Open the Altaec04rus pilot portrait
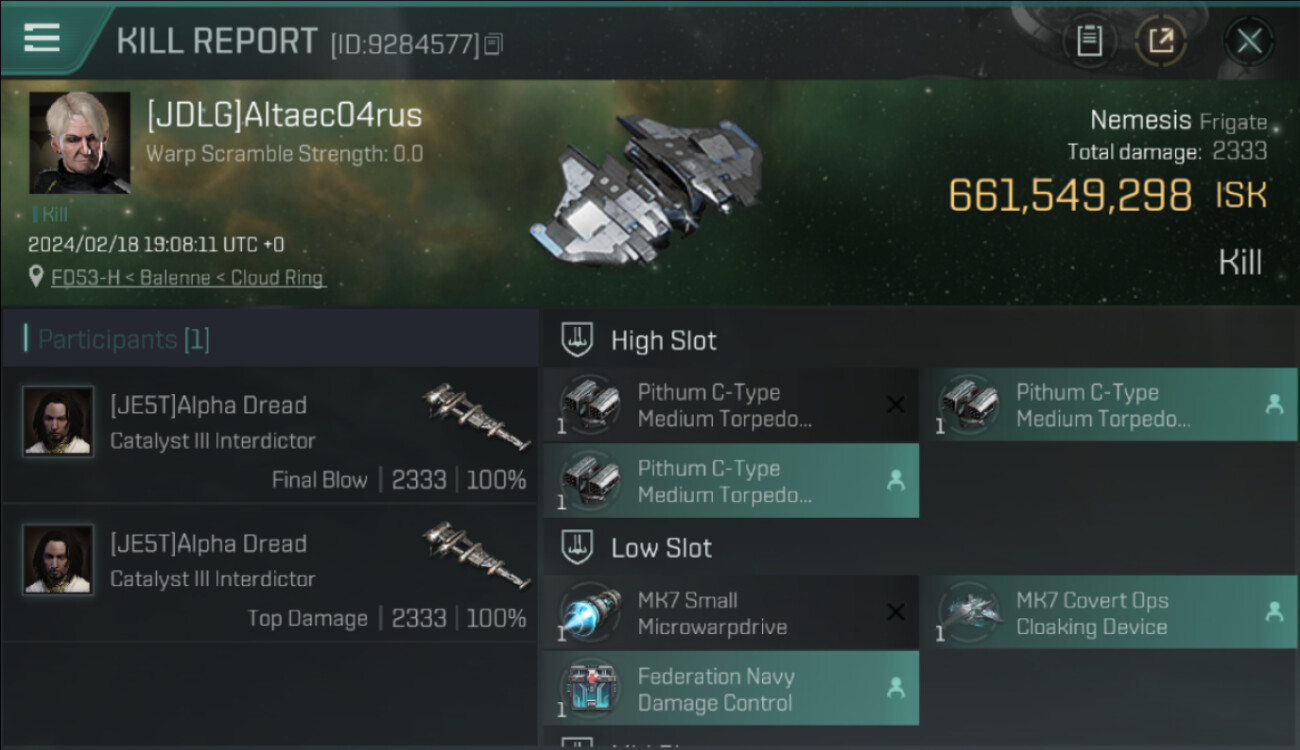1300x750 pixels. (79, 142)
